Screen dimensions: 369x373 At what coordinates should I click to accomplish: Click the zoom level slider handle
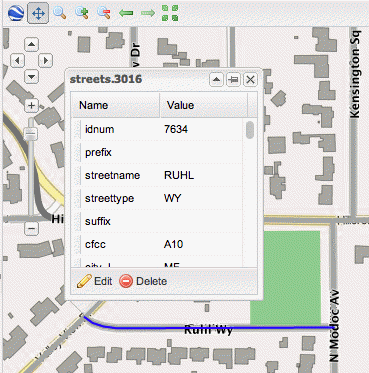pyautogui.click(x=31, y=134)
